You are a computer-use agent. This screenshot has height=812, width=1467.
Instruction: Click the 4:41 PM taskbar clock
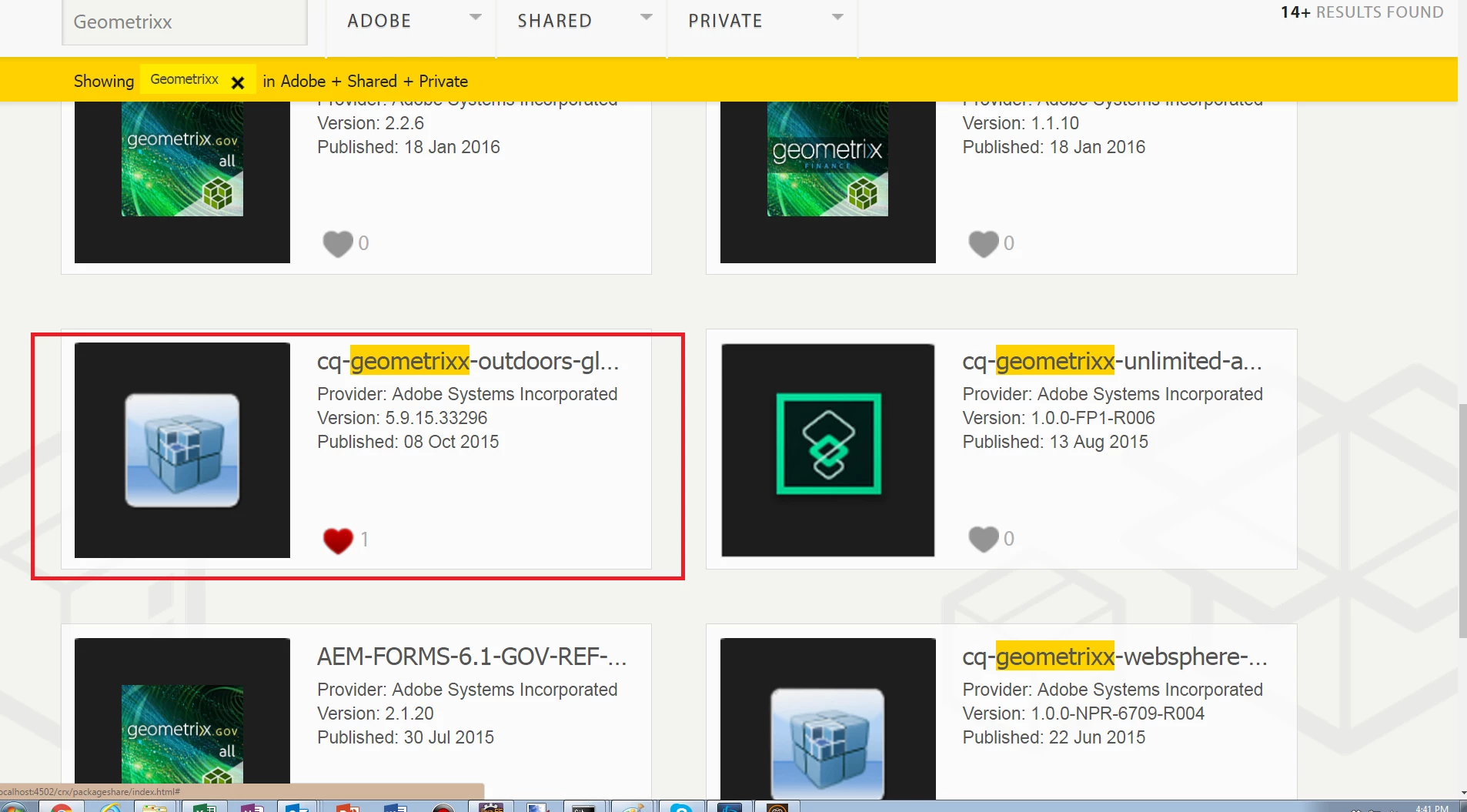[x=1432, y=808]
